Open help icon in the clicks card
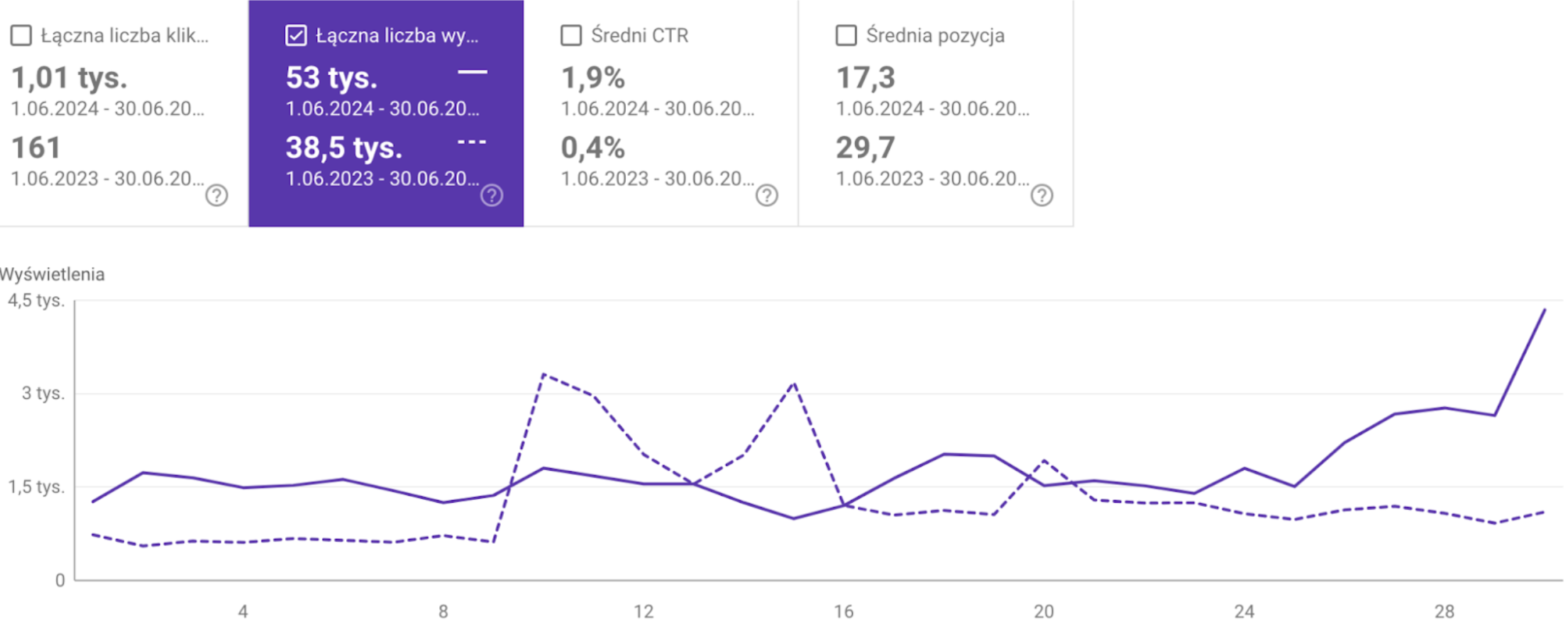The image size is (1568, 624). [216, 195]
